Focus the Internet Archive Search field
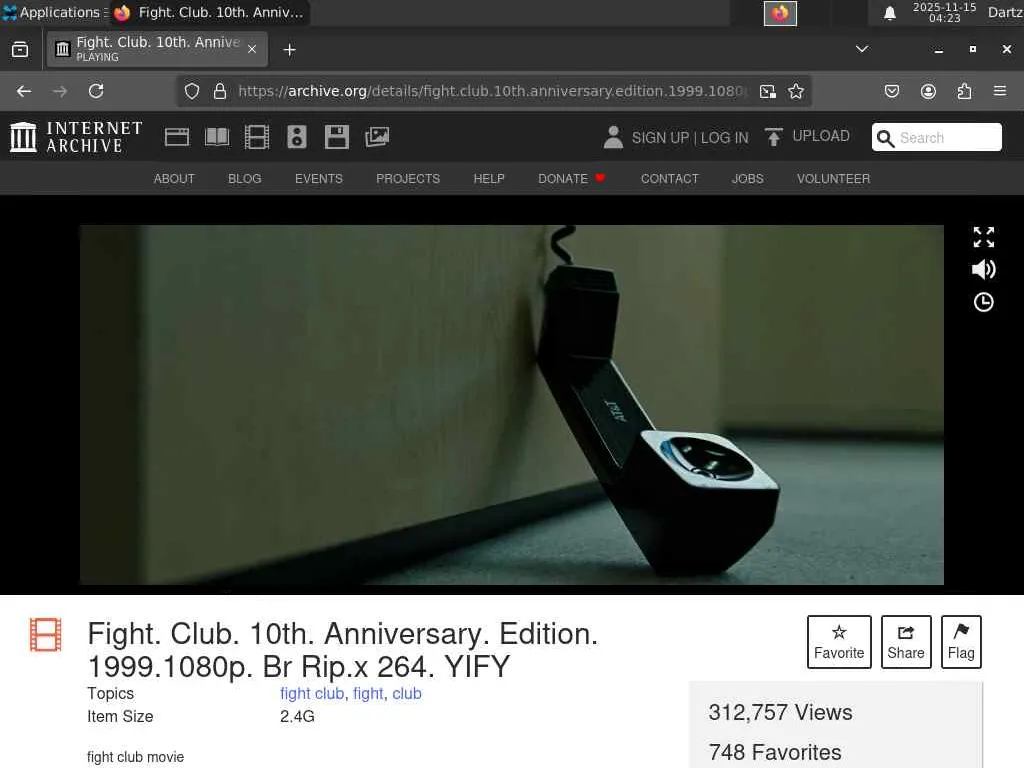Screen dimensions: 1024x768 click(936, 137)
